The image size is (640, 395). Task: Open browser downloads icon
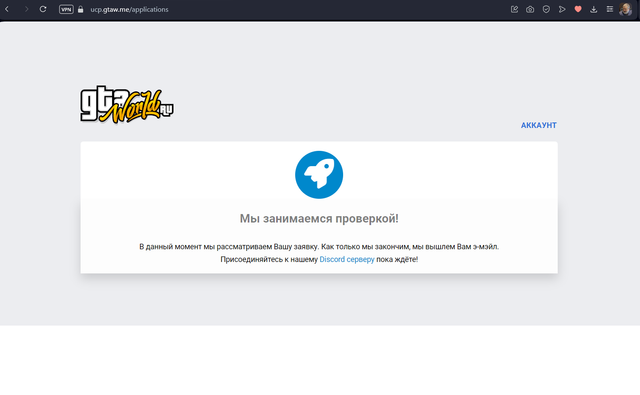(593, 9)
